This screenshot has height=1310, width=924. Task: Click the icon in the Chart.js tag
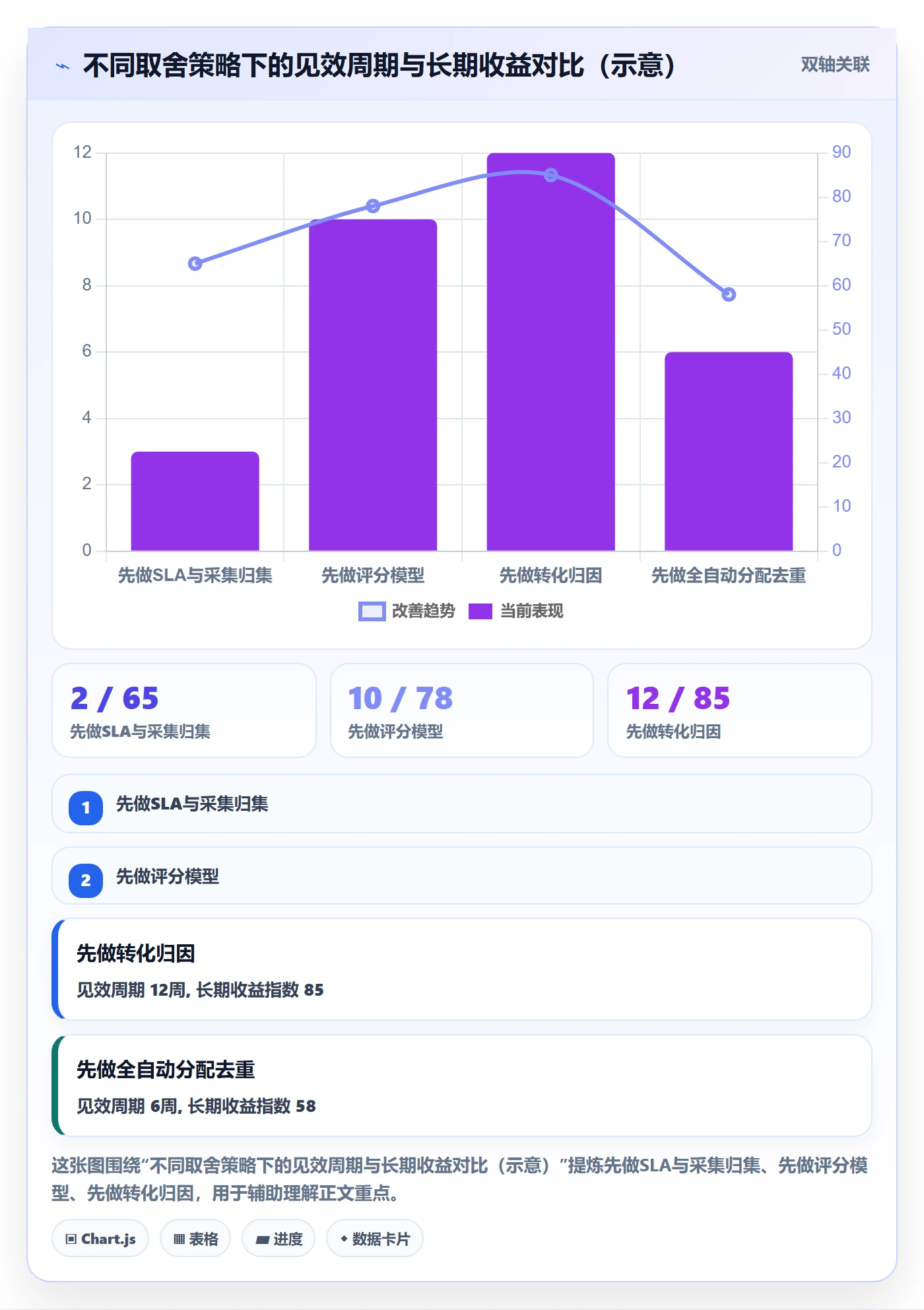[x=71, y=1239]
